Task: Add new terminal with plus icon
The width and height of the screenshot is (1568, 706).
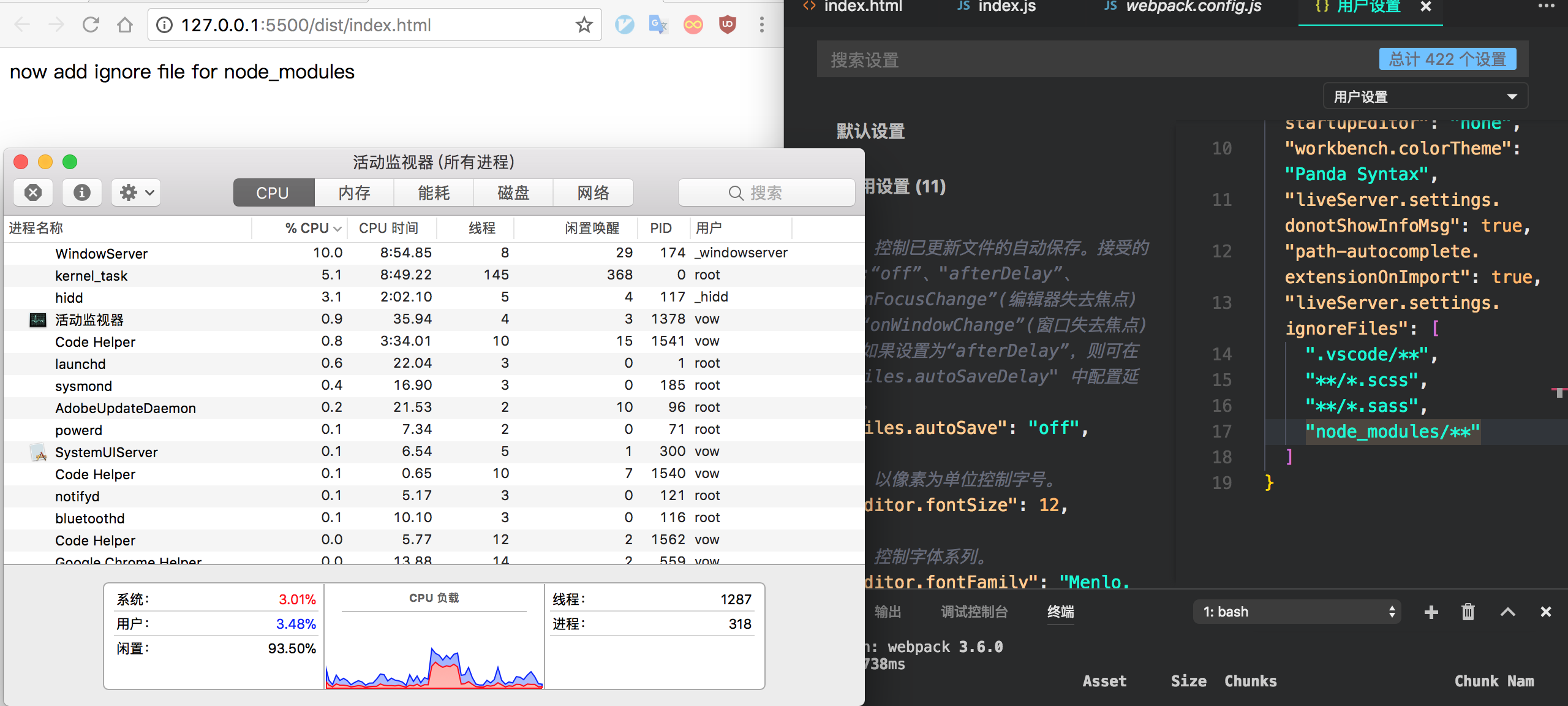Action: click(1431, 612)
